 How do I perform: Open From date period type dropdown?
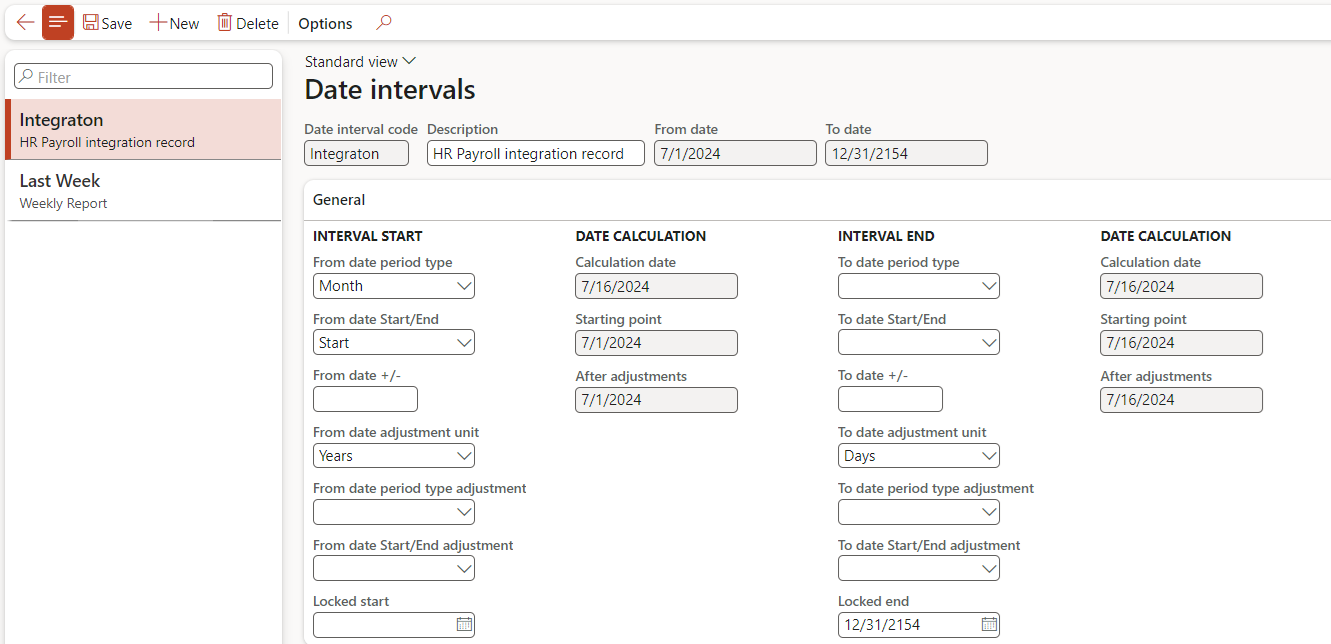pyautogui.click(x=394, y=286)
